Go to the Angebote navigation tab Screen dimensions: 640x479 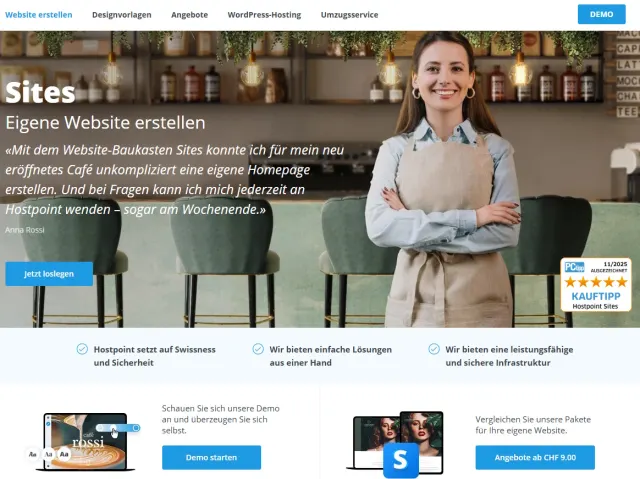[189, 15]
